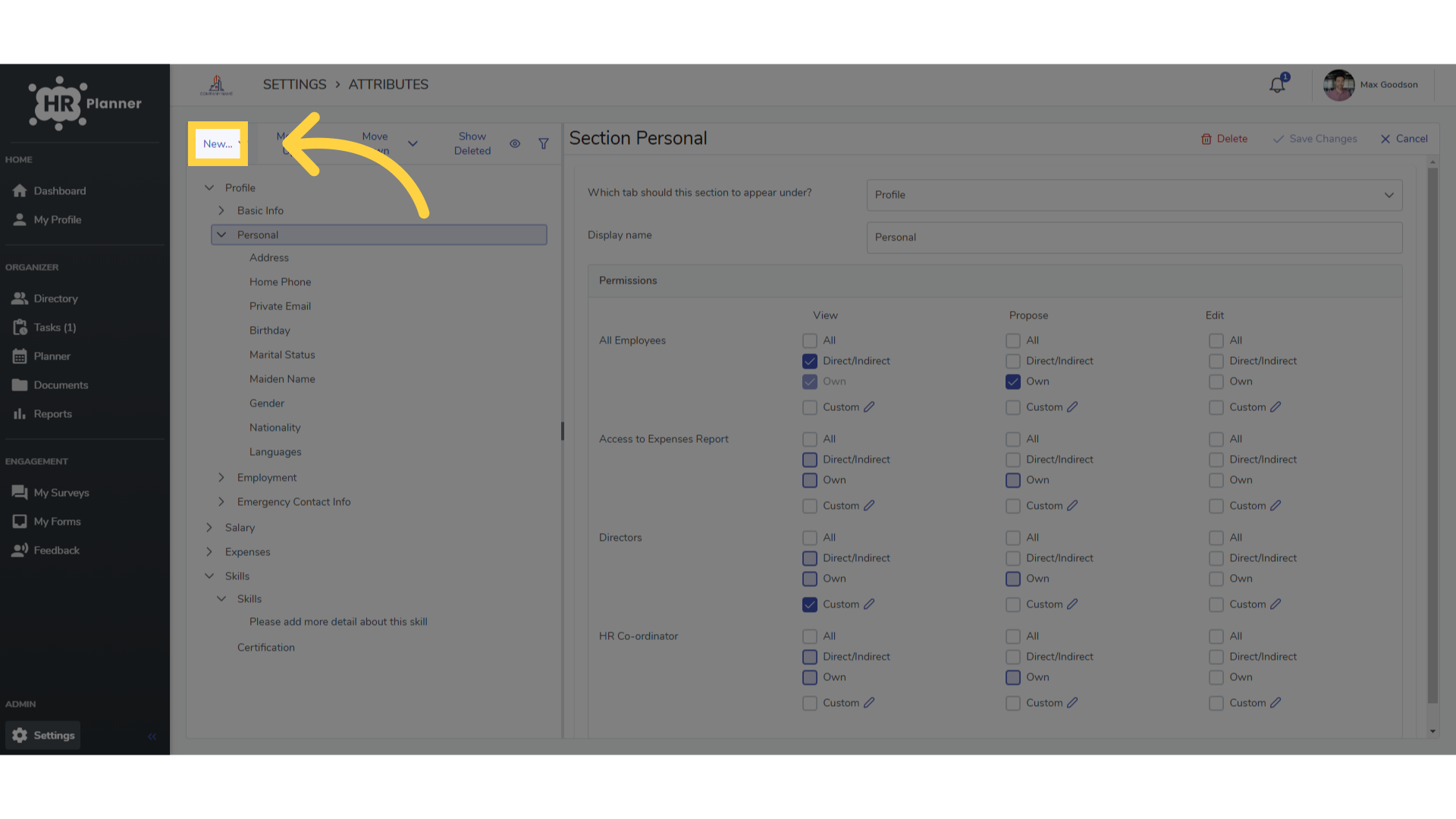The height and width of the screenshot is (819, 1456).
Task: Open the Documents folder icon
Action: click(20, 385)
